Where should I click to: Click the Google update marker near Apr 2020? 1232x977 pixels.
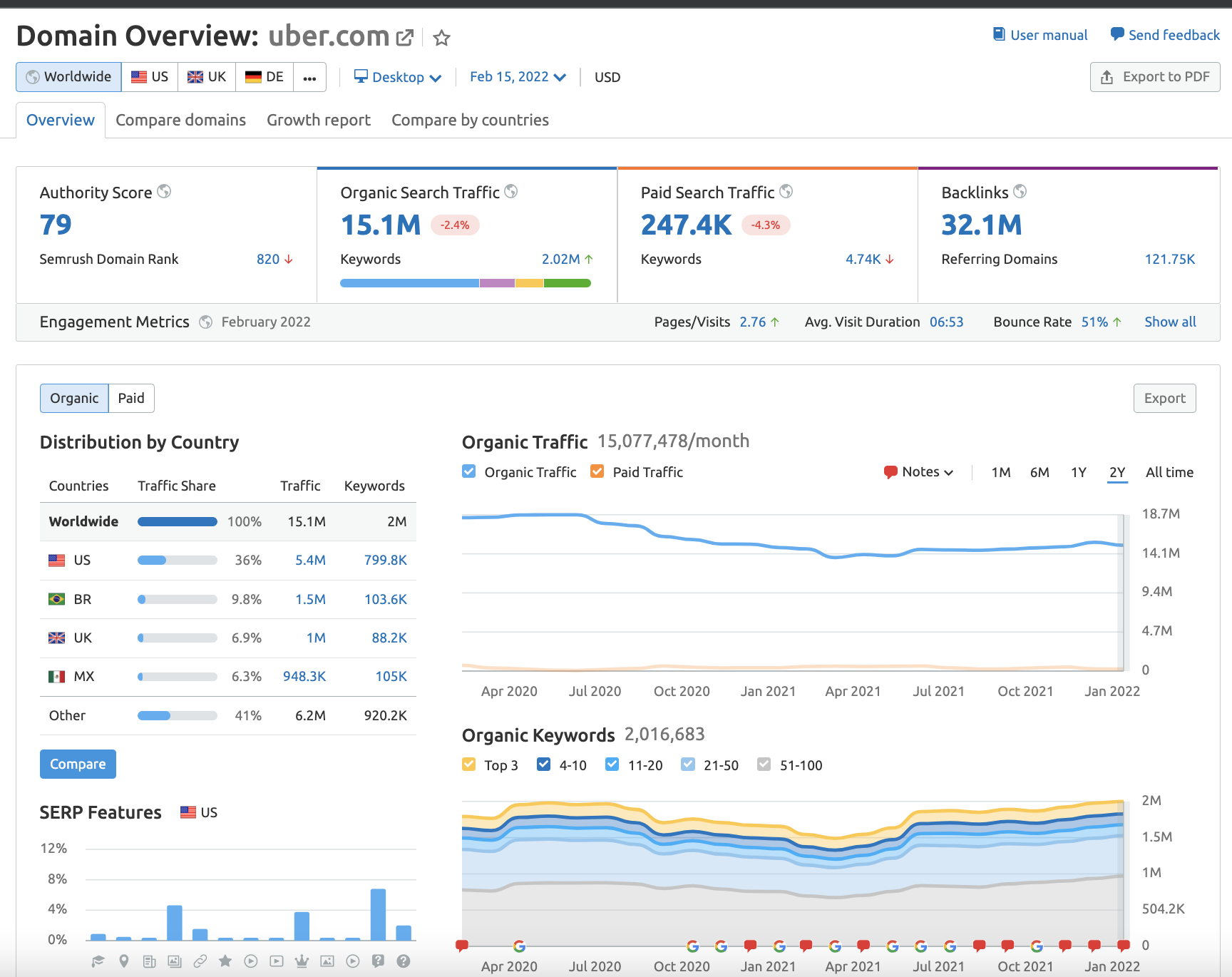[519, 946]
